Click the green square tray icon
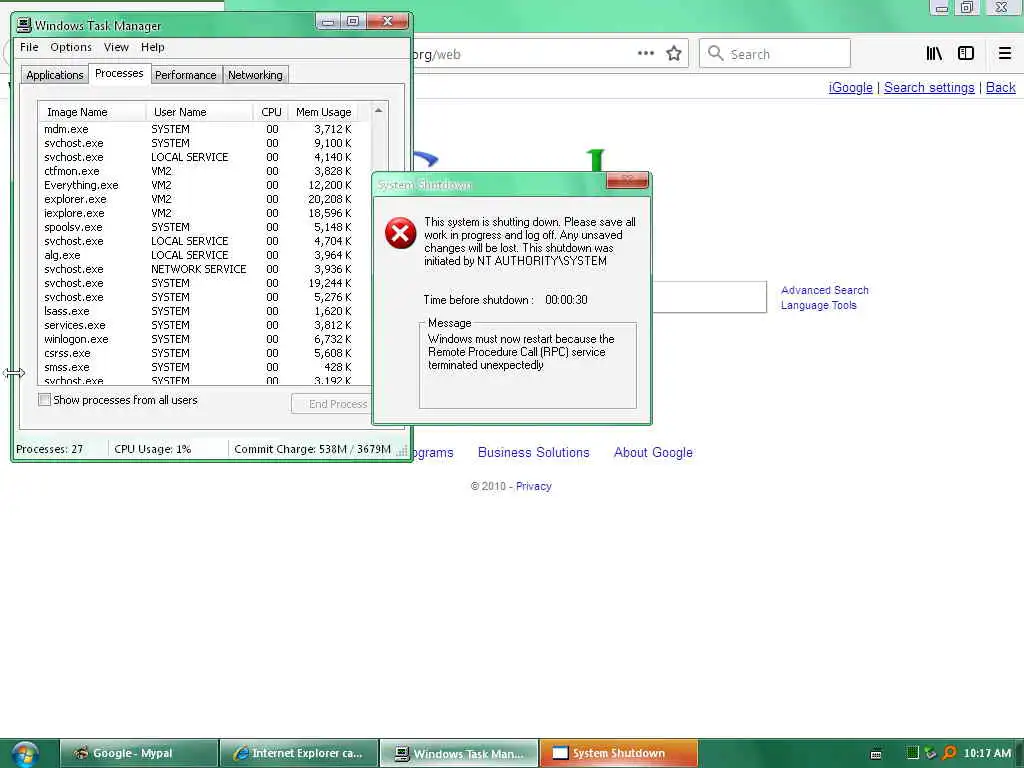The width and height of the screenshot is (1024, 768). pos(912,753)
